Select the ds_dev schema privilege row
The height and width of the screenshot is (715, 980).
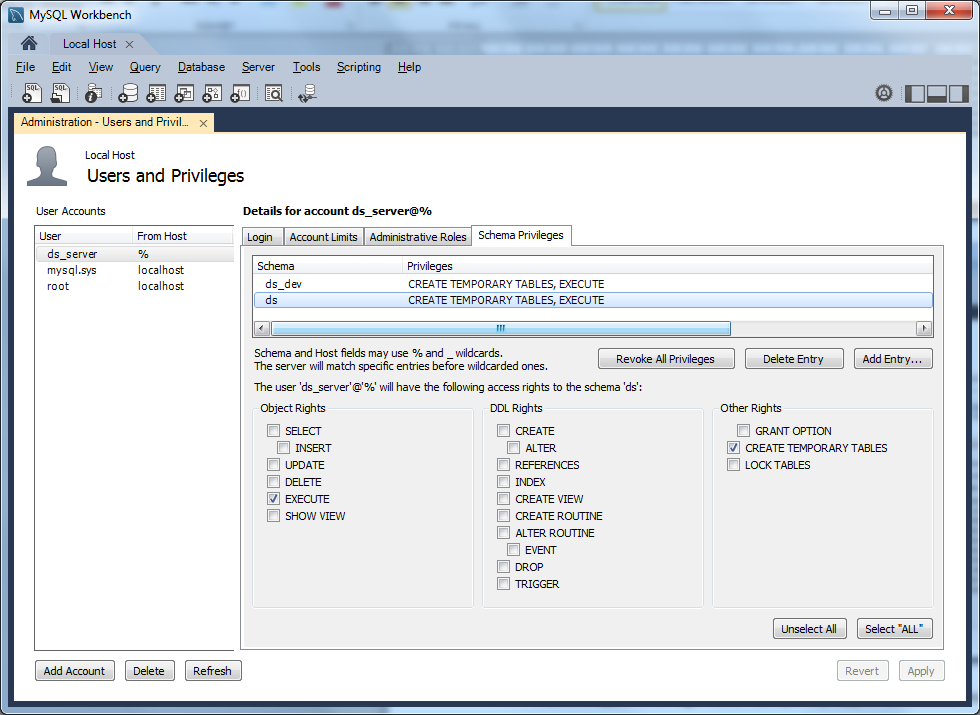(x=592, y=284)
